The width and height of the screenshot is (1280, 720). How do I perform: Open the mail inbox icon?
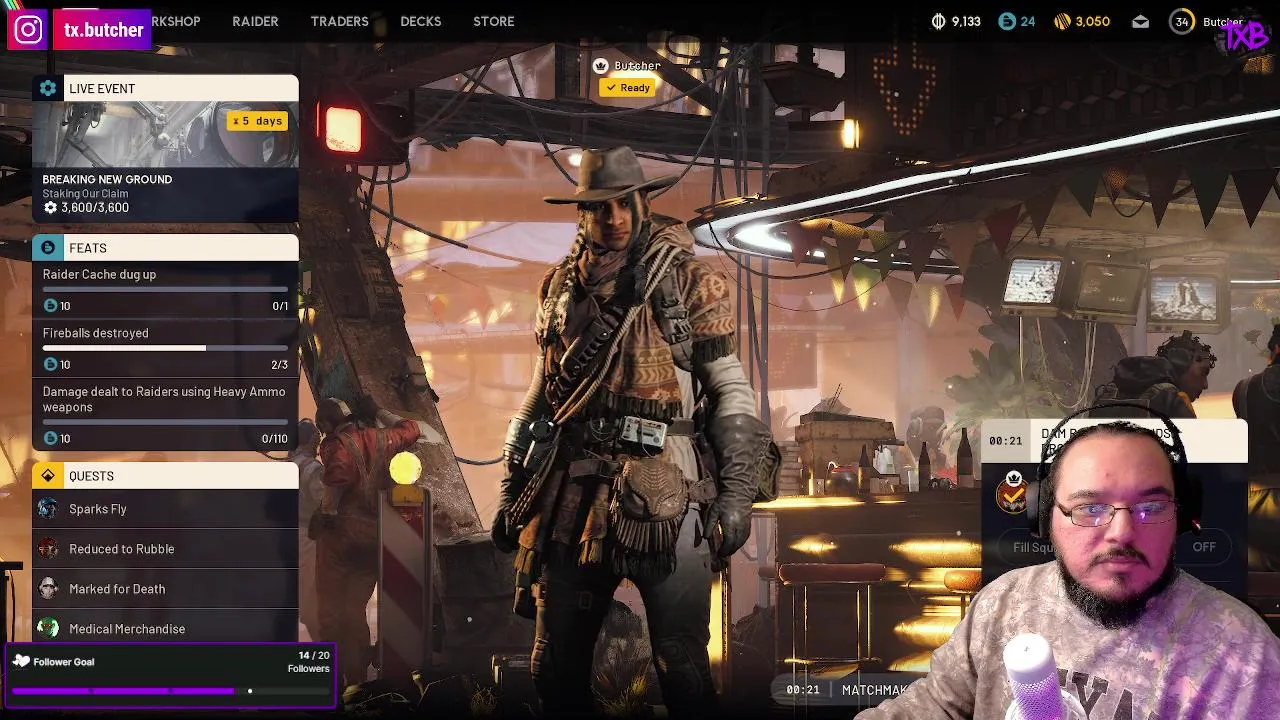[1140, 21]
